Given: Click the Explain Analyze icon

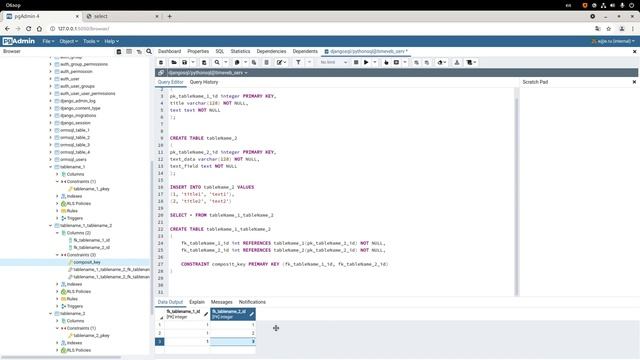Looking at the screenshot, I should tap(396, 62).
